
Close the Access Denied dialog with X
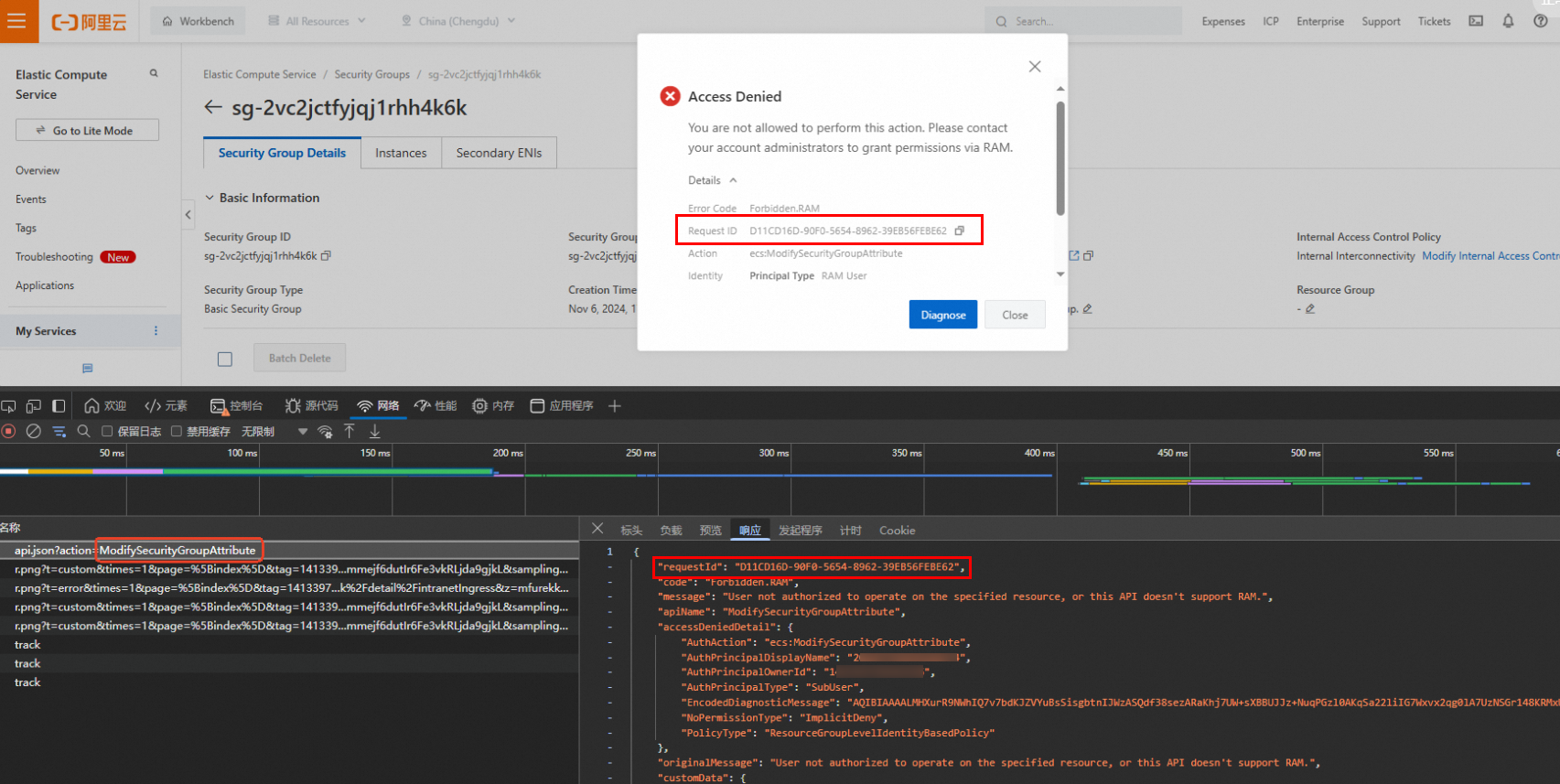1035,66
